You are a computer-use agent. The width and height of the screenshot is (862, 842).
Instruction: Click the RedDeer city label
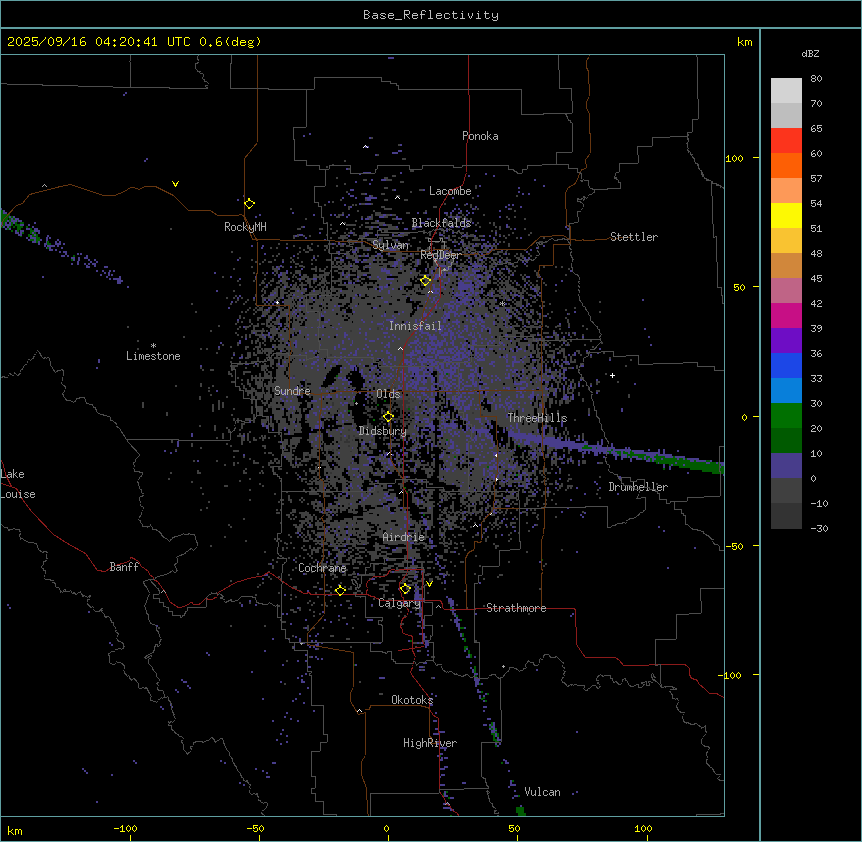[x=440, y=255]
